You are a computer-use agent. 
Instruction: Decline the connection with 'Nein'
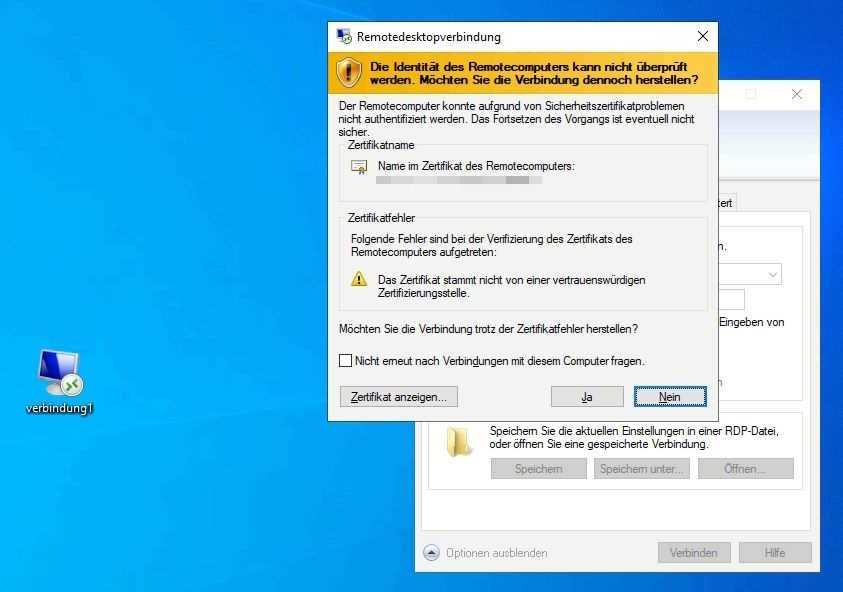669,397
